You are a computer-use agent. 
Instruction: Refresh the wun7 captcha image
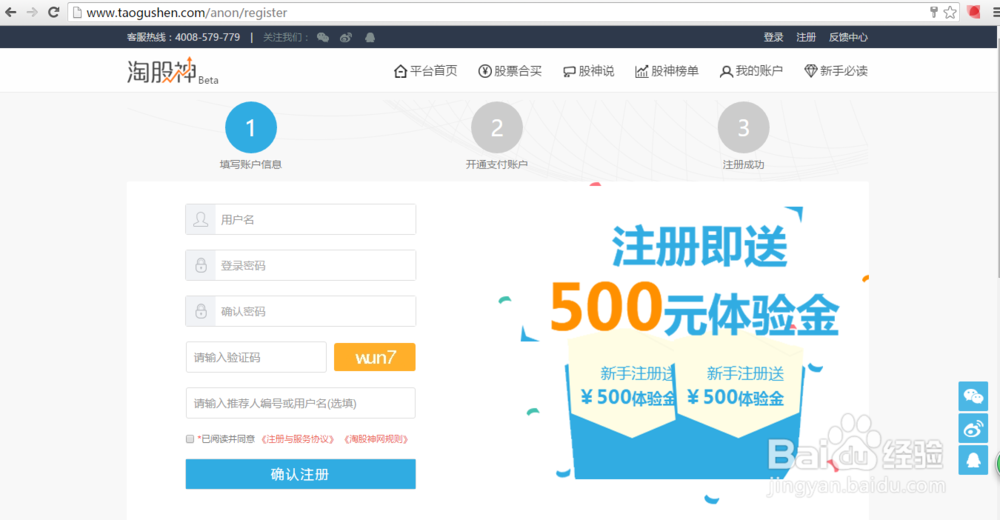click(375, 357)
